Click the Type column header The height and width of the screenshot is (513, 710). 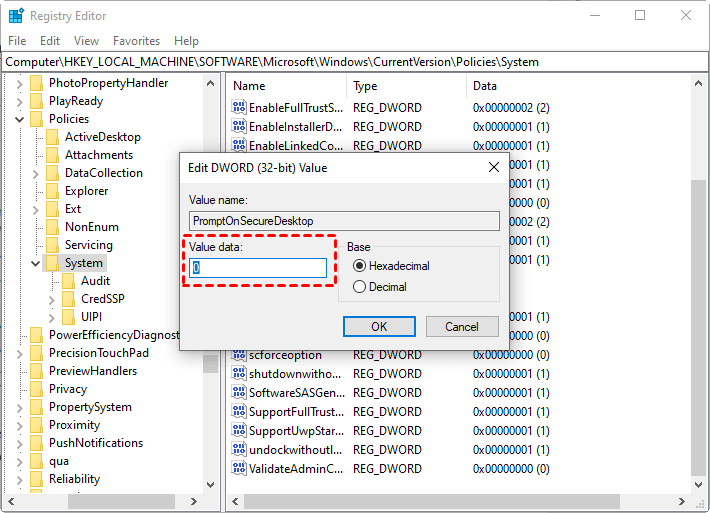click(366, 86)
